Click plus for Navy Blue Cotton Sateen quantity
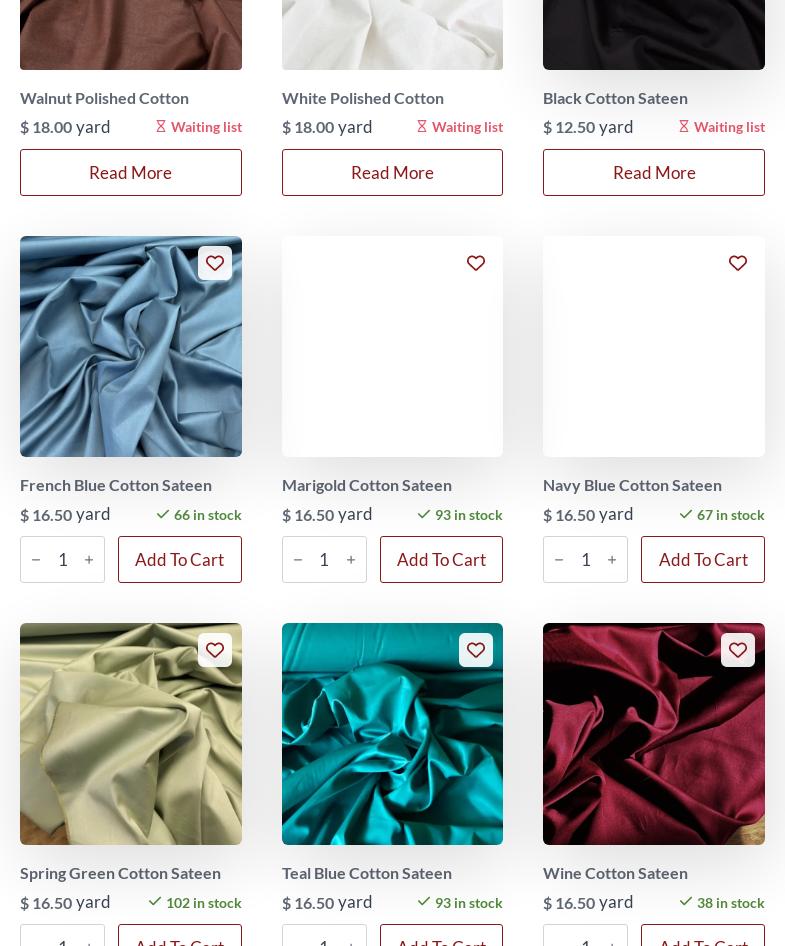The height and width of the screenshot is (946, 785). pyautogui.click(x=612, y=560)
